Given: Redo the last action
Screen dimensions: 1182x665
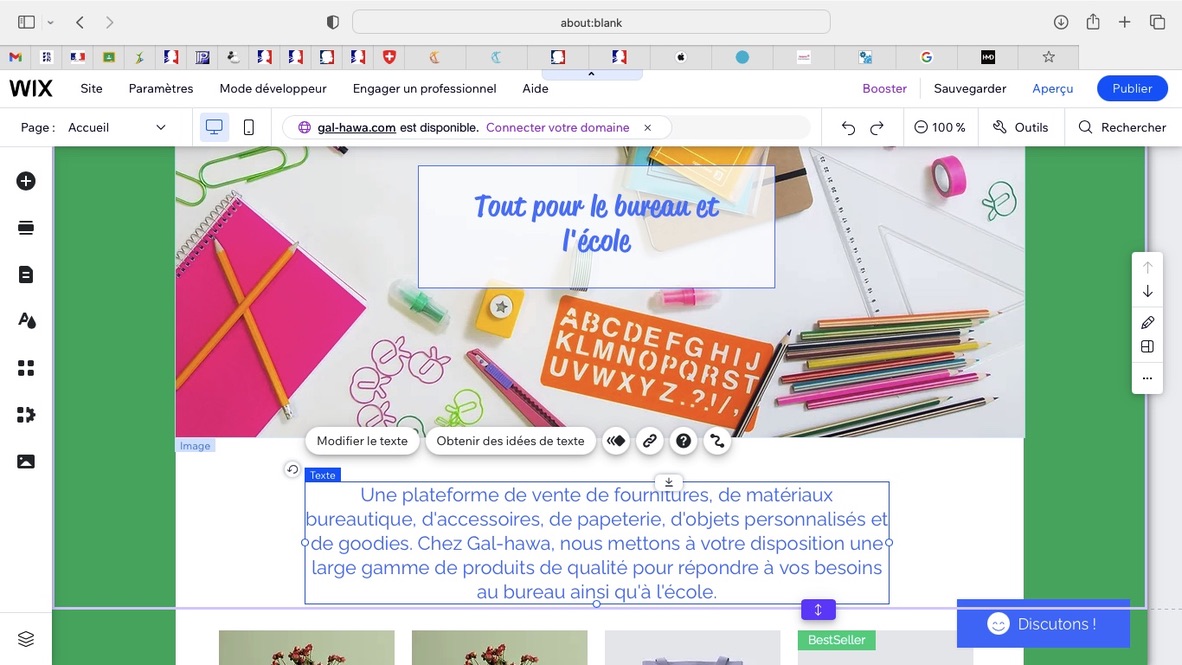Looking at the screenshot, I should [877, 127].
